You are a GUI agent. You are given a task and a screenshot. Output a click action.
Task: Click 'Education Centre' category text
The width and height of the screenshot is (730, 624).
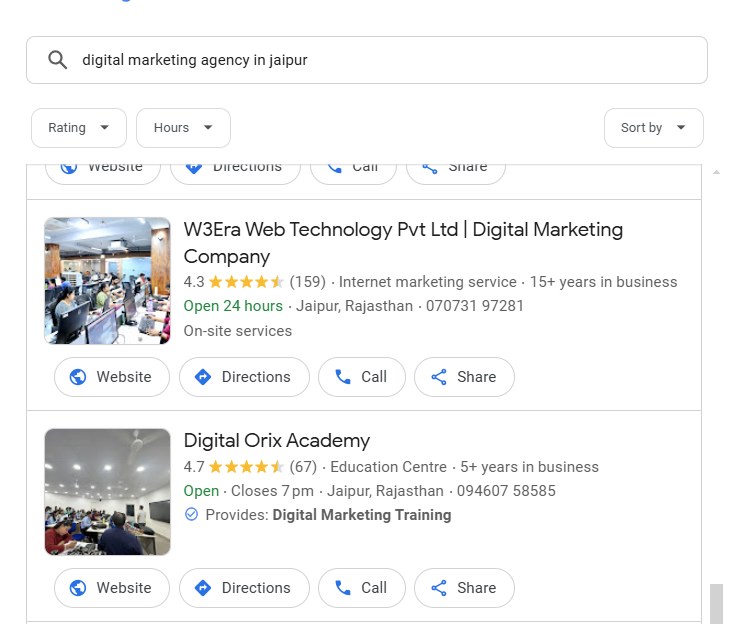point(388,467)
